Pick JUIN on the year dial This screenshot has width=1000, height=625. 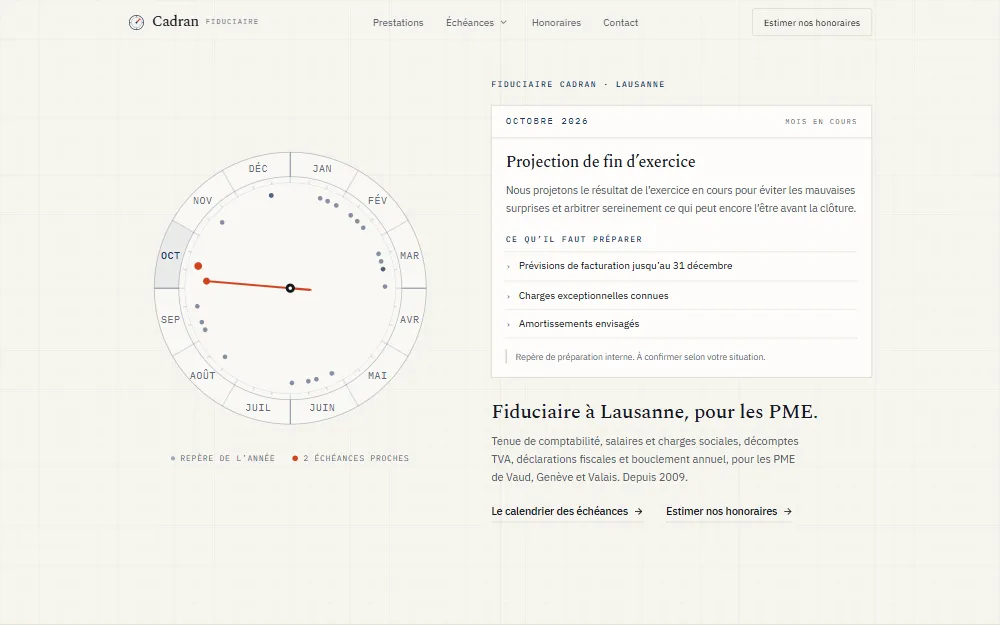[322, 408]
